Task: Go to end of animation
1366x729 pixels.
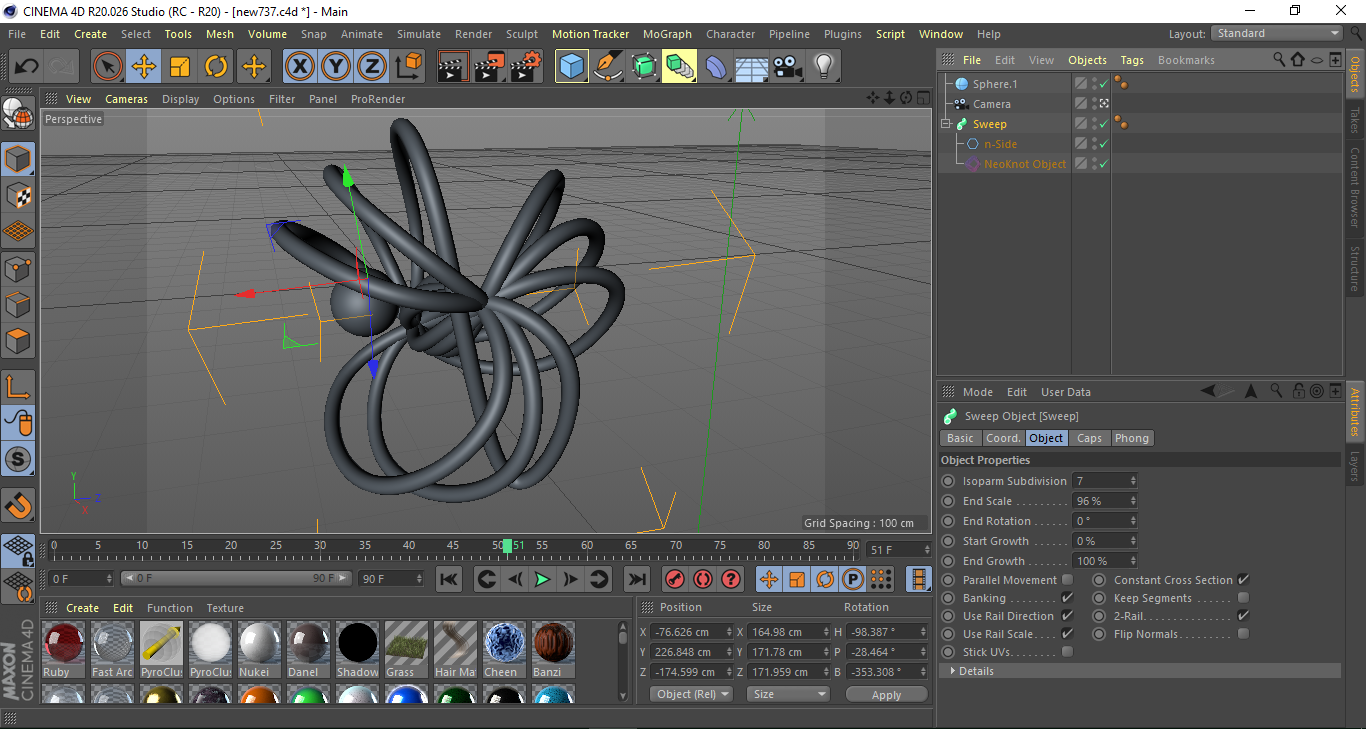Action: coord(636,579)
